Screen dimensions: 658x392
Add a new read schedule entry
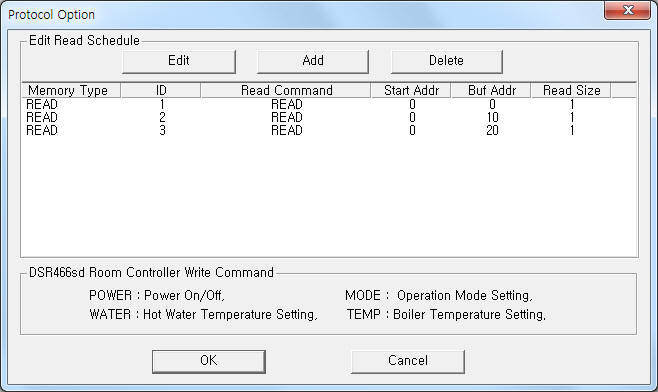313,61
